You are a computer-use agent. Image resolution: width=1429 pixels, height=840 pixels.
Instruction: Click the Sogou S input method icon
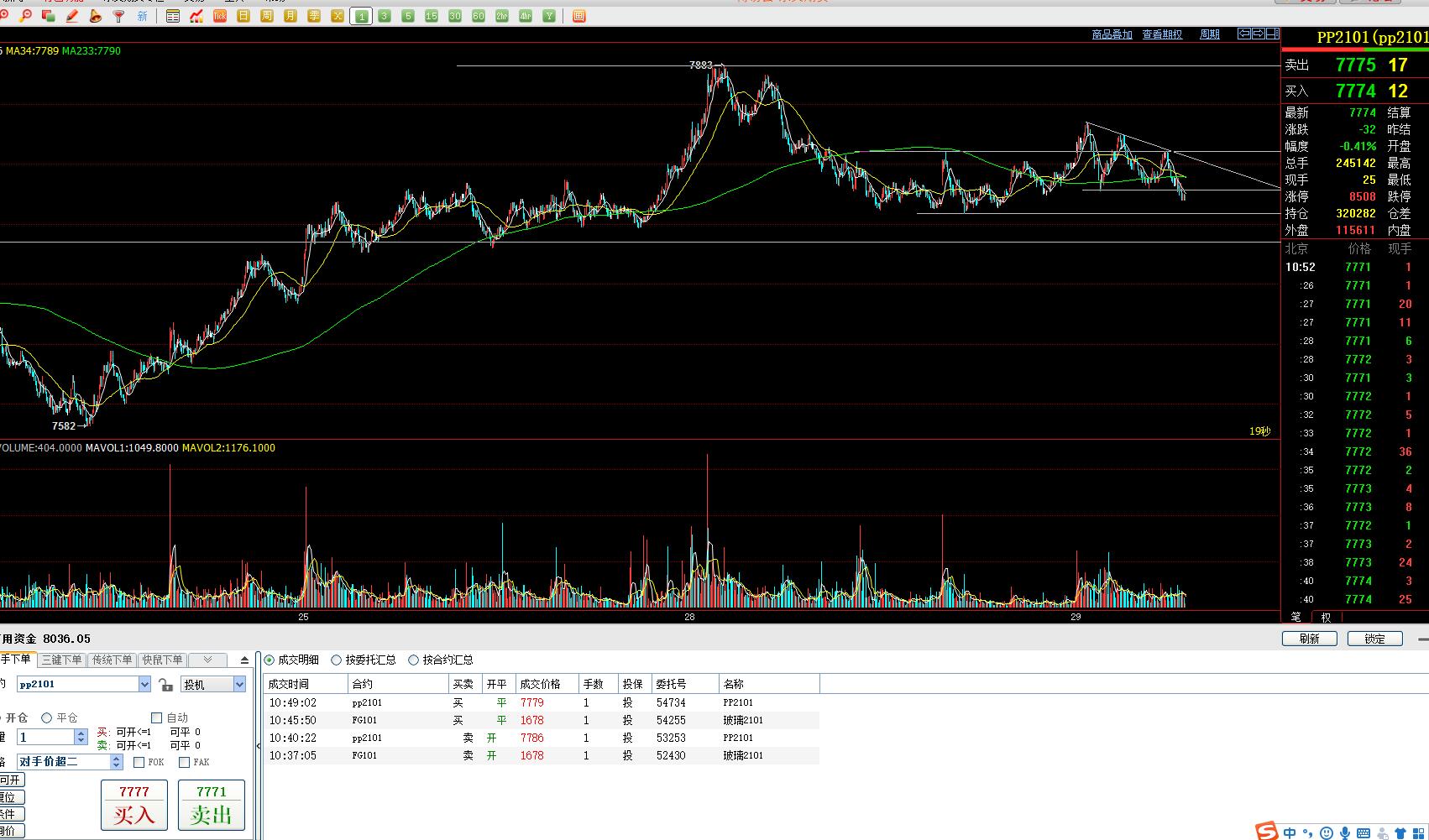click(x=1267, y=832)
